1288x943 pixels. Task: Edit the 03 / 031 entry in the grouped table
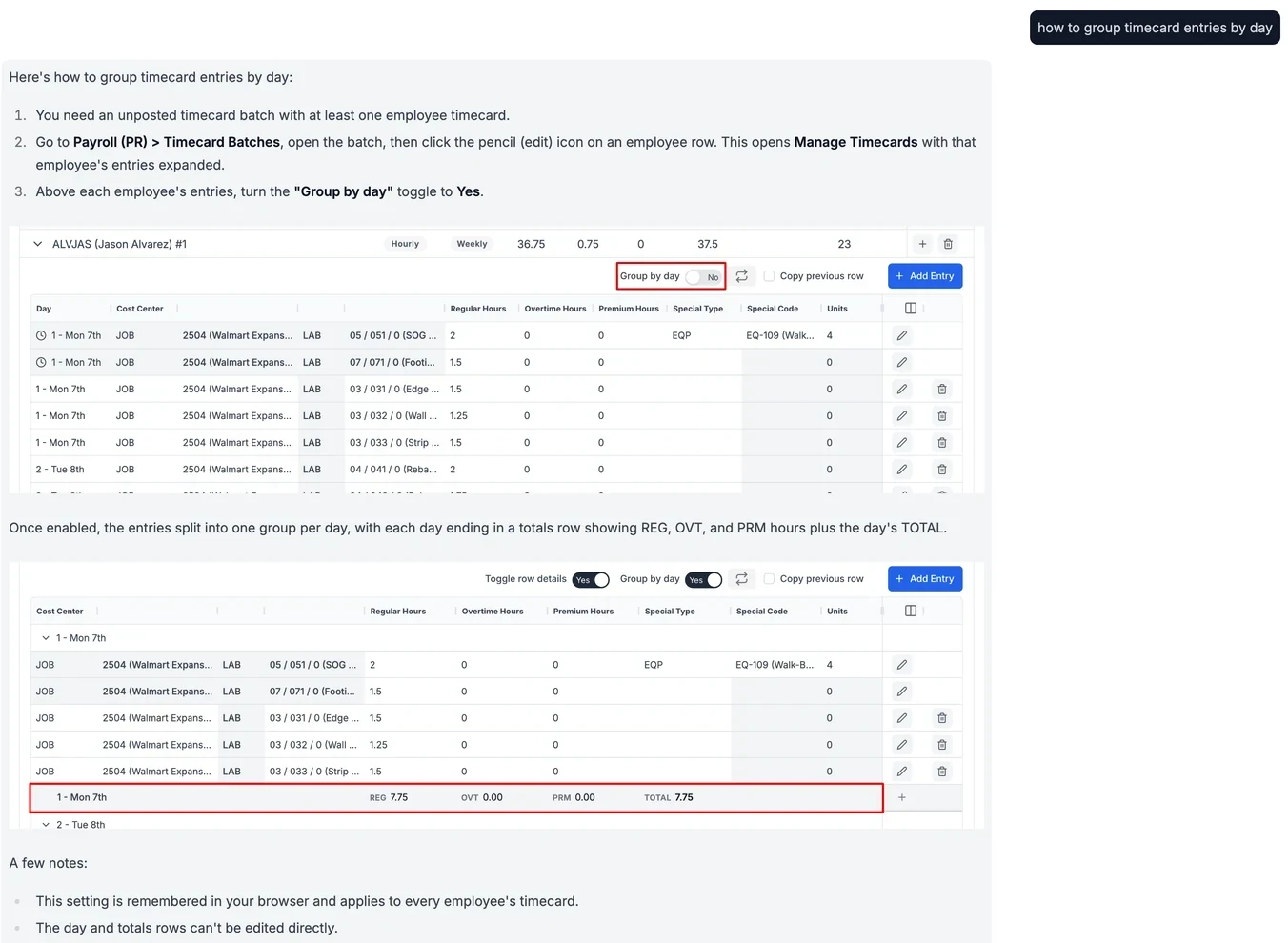pyautogui.click(x=902, y=718)
